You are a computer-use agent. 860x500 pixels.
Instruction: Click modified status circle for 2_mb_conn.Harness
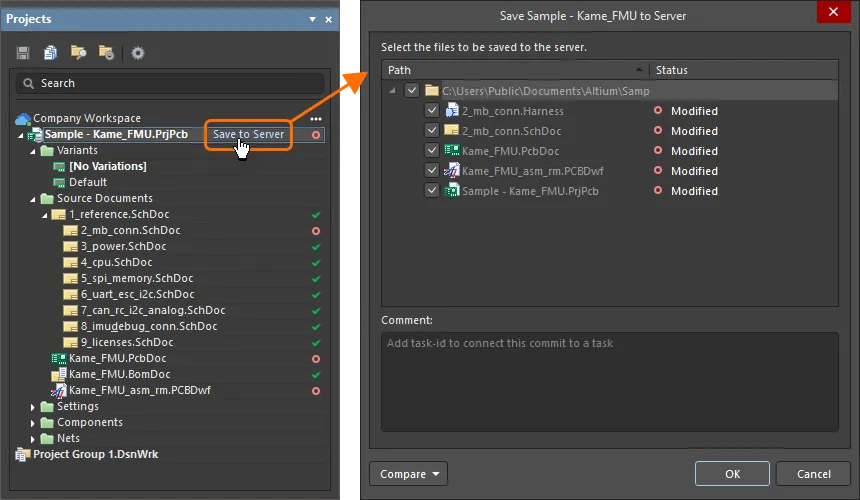(658, 110)
